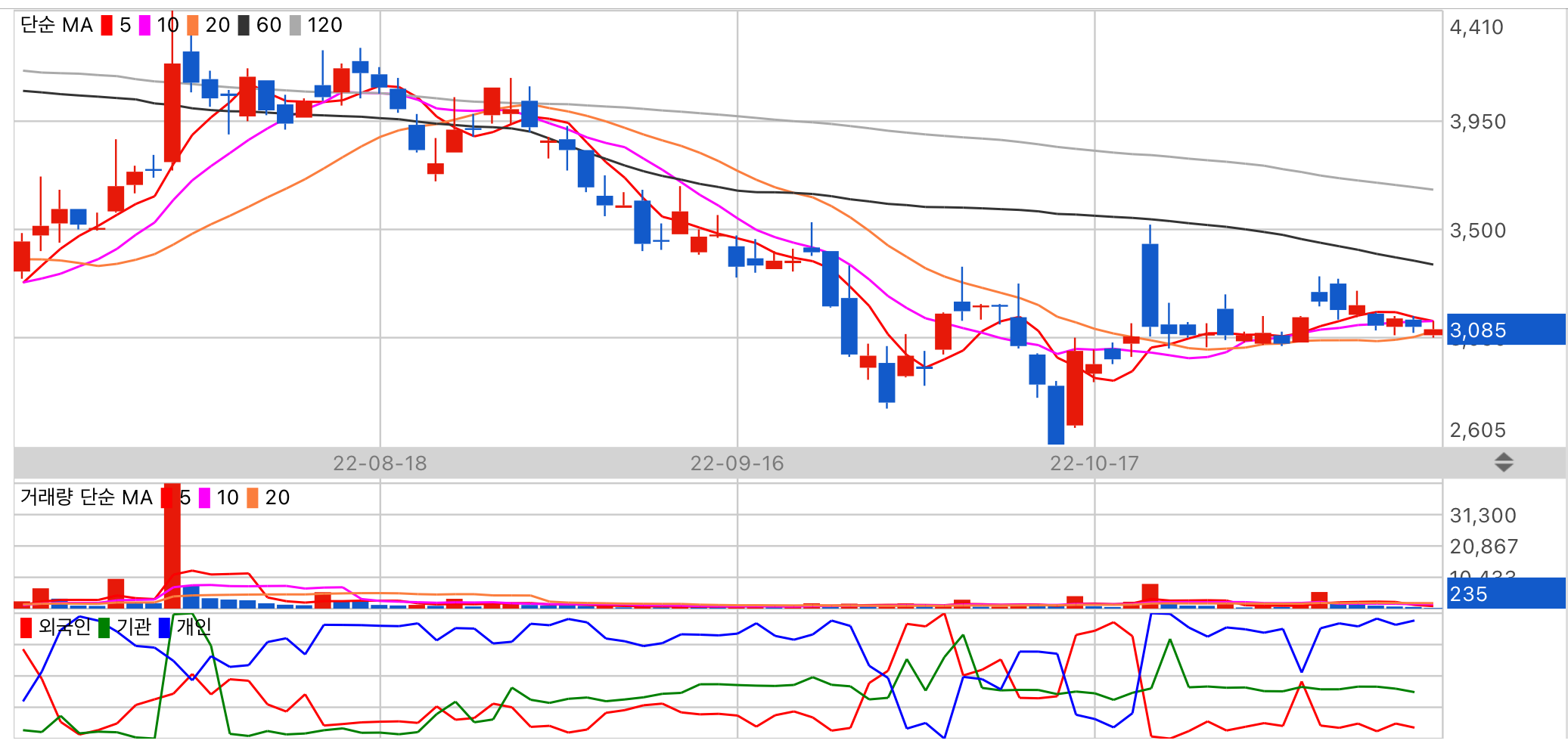The image size is (1568, 753).
Task: Click the red 5-day MA legend swatch
Action: [107, 26]
